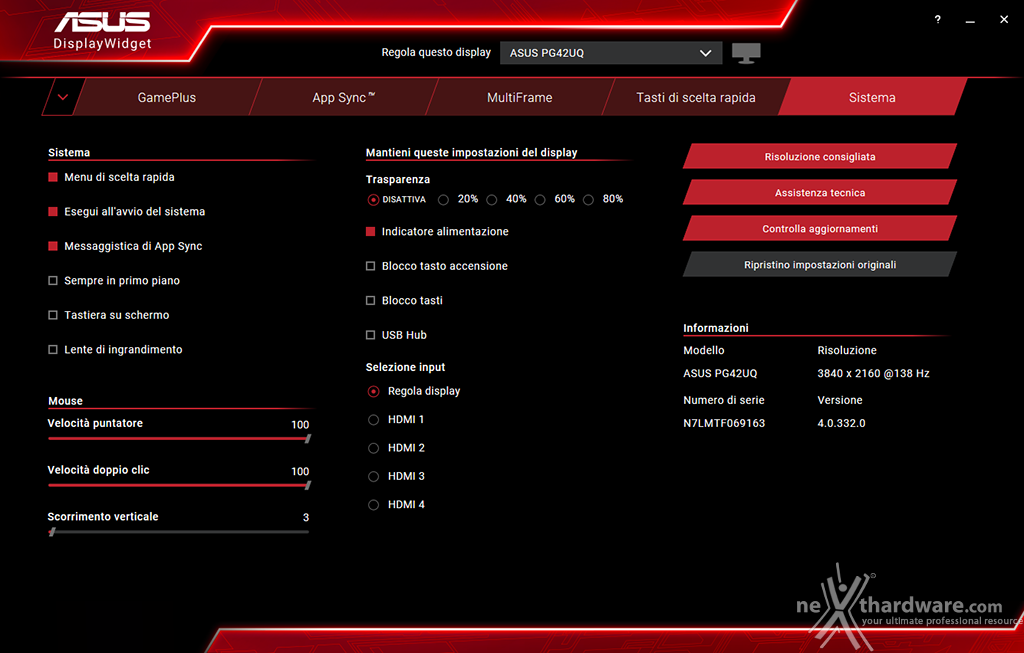1024x653 pixels.
Task: Click resolution value 3840 x 2160 @138 Hz
Action: pos(873,374)
